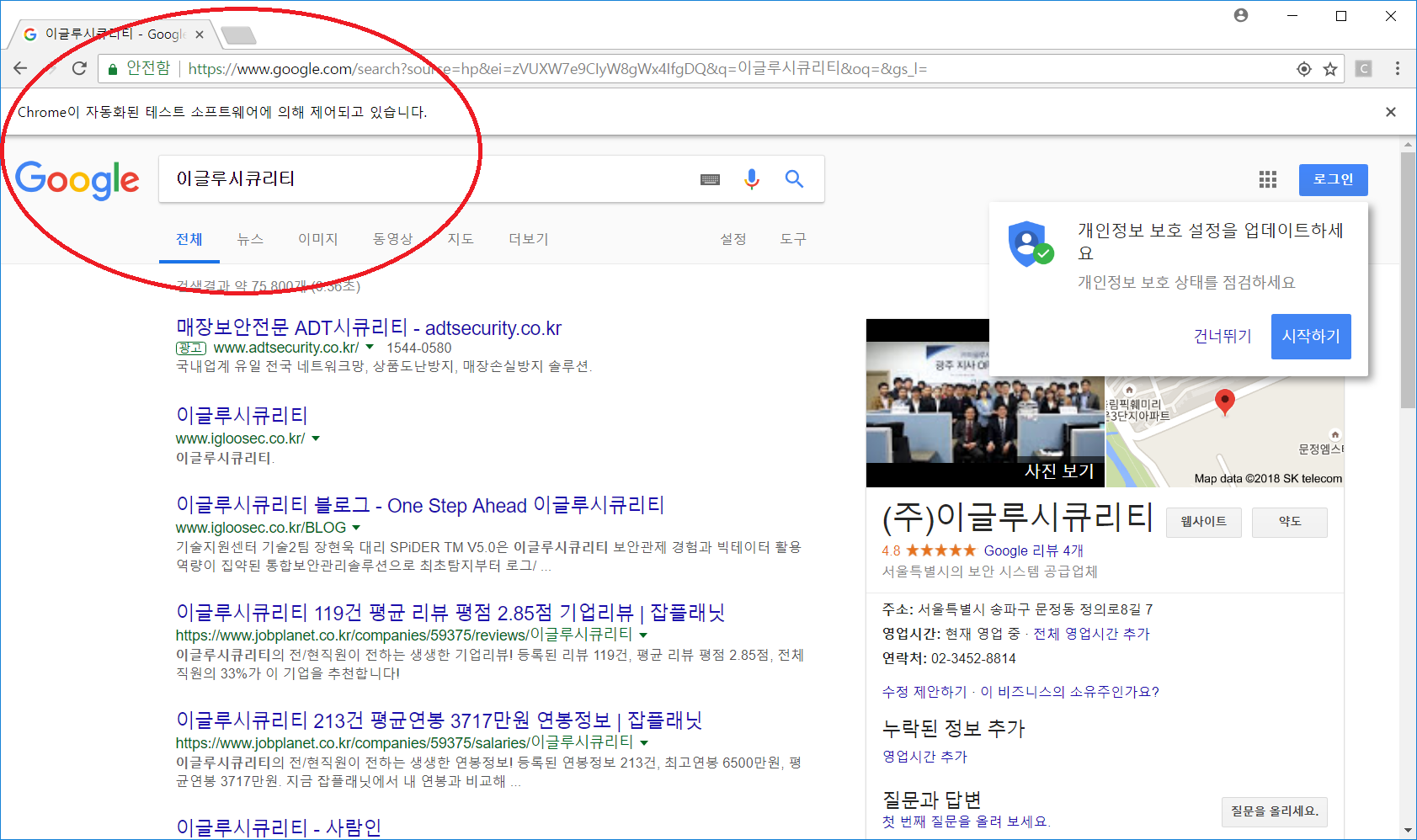Switch to the 동영상 tab
The height and width of the screenshot is (840, 1417).
click(393, 239)
